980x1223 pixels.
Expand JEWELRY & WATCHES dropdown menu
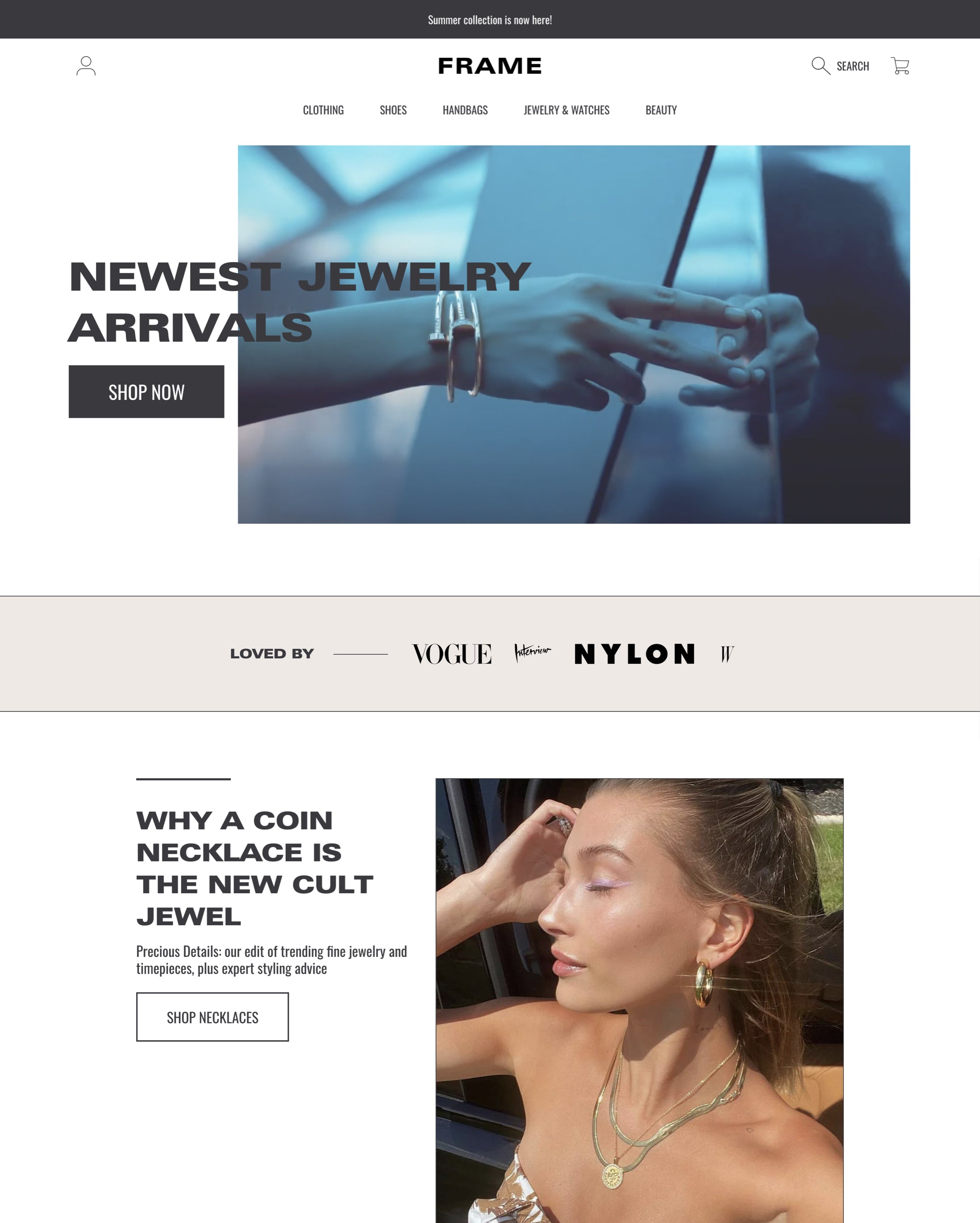click(567, 109)
